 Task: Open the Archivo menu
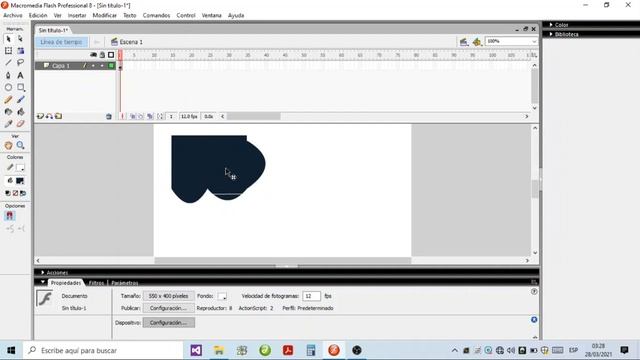click(13, 16)
